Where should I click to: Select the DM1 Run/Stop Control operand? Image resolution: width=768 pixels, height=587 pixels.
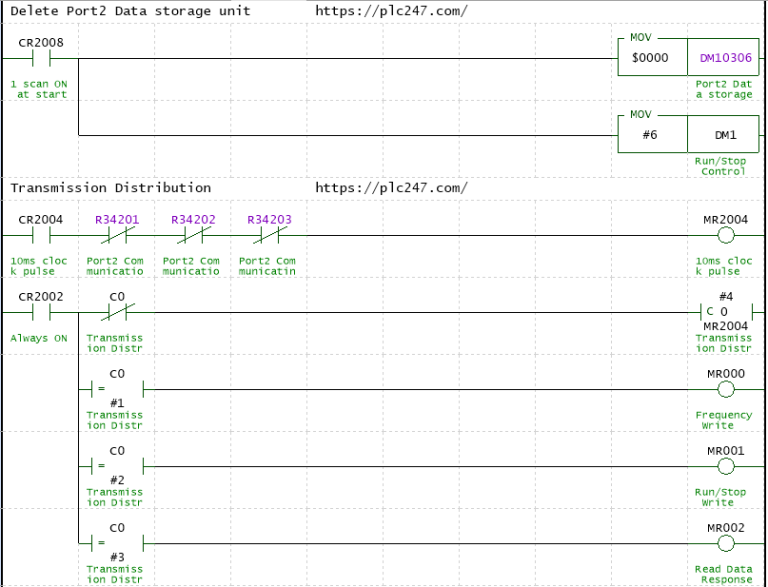pyautogui.click(x=726, y=134)
